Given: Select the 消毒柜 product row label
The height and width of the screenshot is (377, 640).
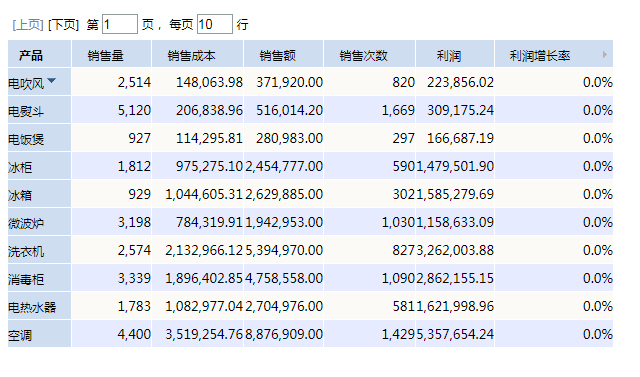Looking at the screenshot, I should click(x=26, y=279).
